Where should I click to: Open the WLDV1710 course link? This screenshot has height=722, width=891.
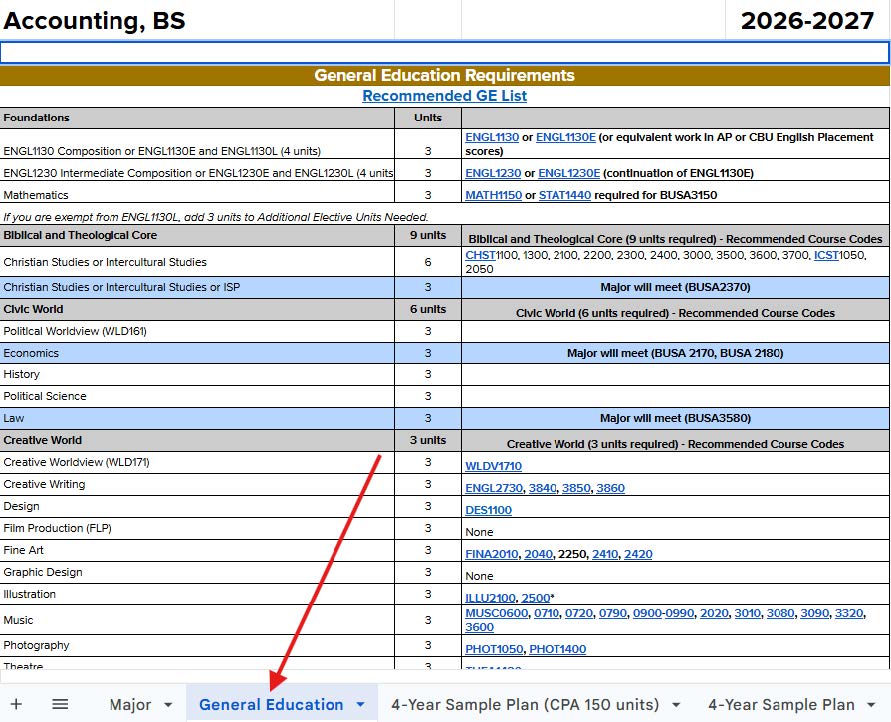pos(493,466)
